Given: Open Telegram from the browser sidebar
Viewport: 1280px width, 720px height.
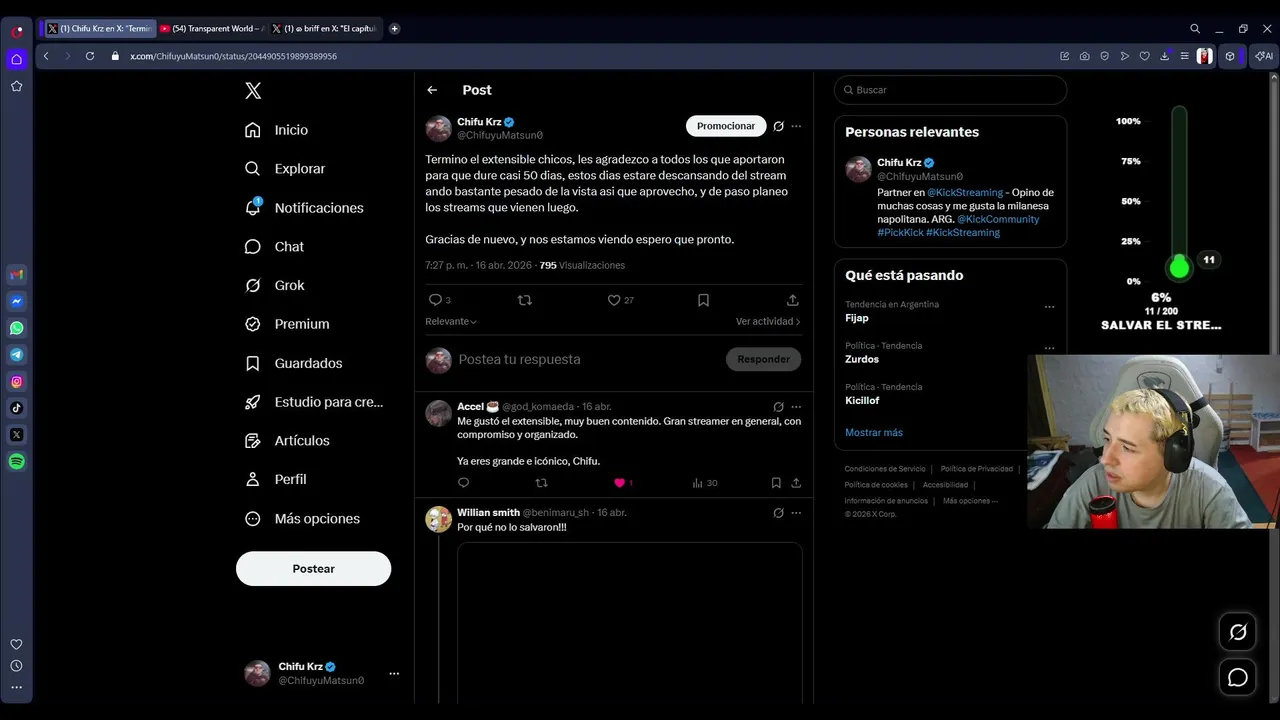Looking at the screenshot, I should (x=17, y=355).
